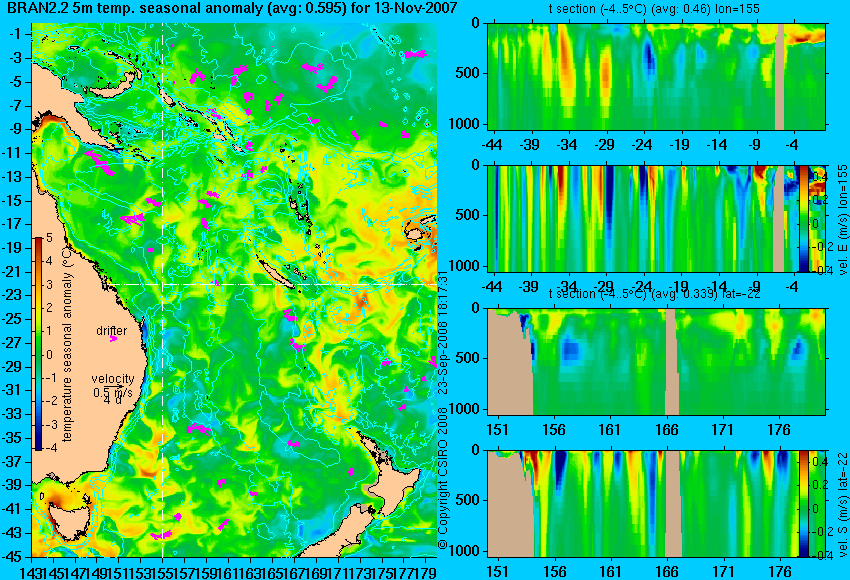Click the '143' longitude tick on the map
The image size is (850, 580).
click(31, 571)
